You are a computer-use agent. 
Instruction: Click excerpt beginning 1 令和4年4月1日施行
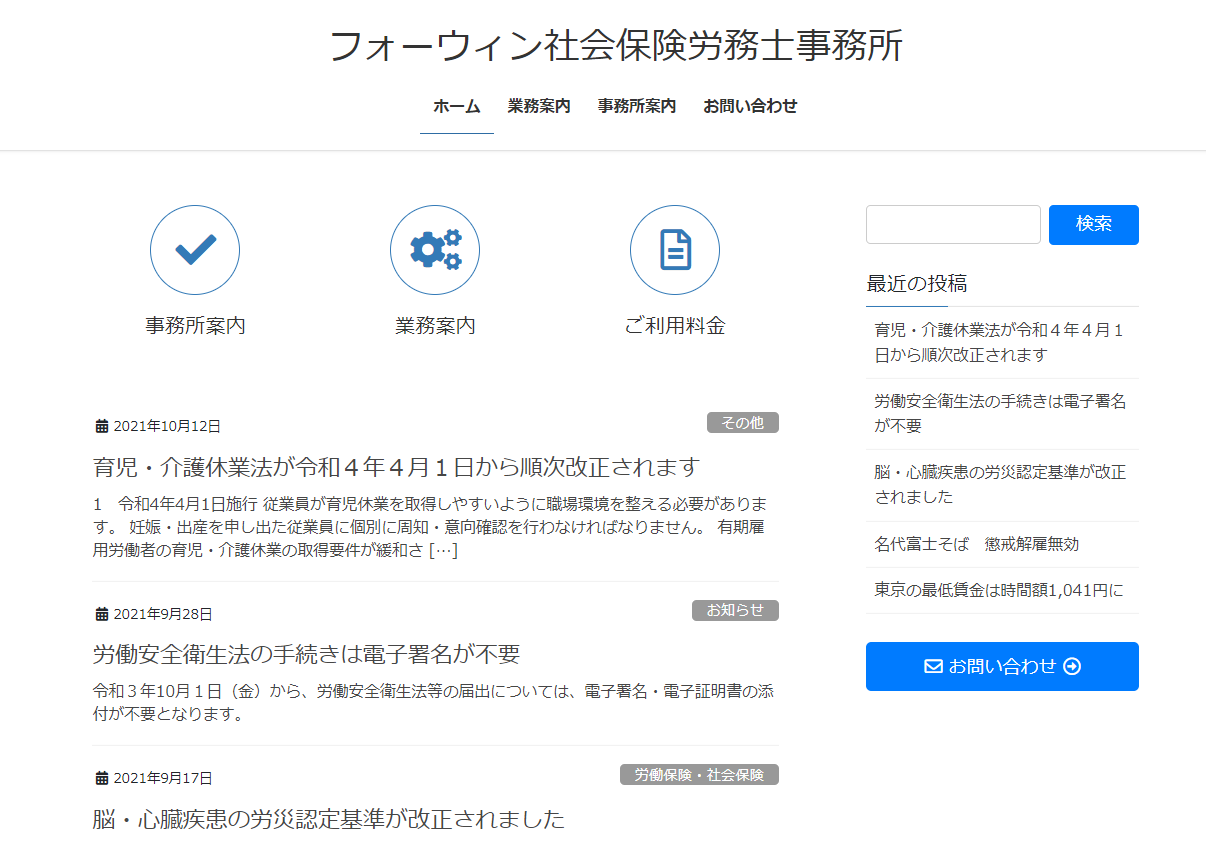(431, 526)
